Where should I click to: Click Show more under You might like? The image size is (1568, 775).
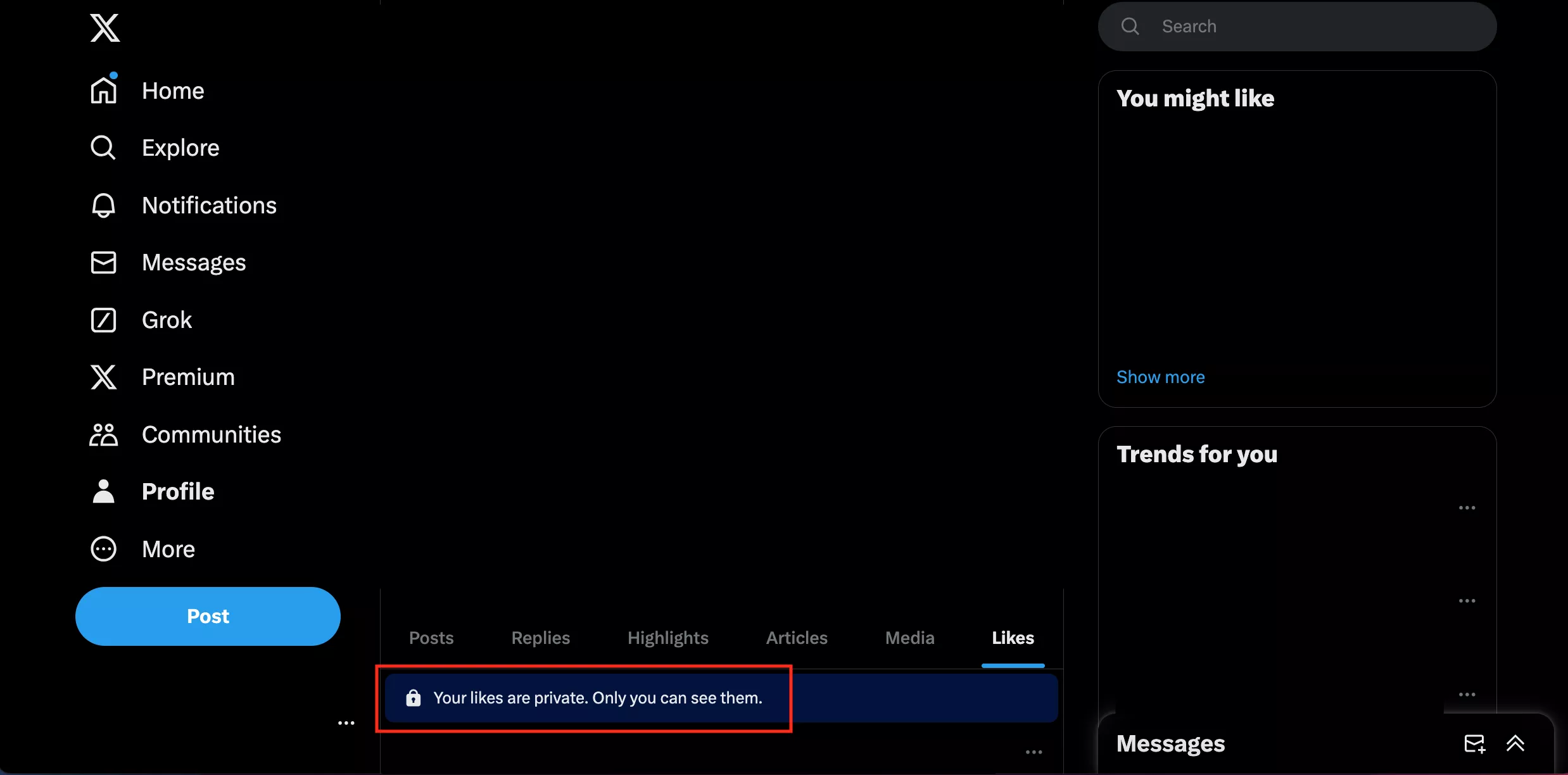coord(1160,377)
